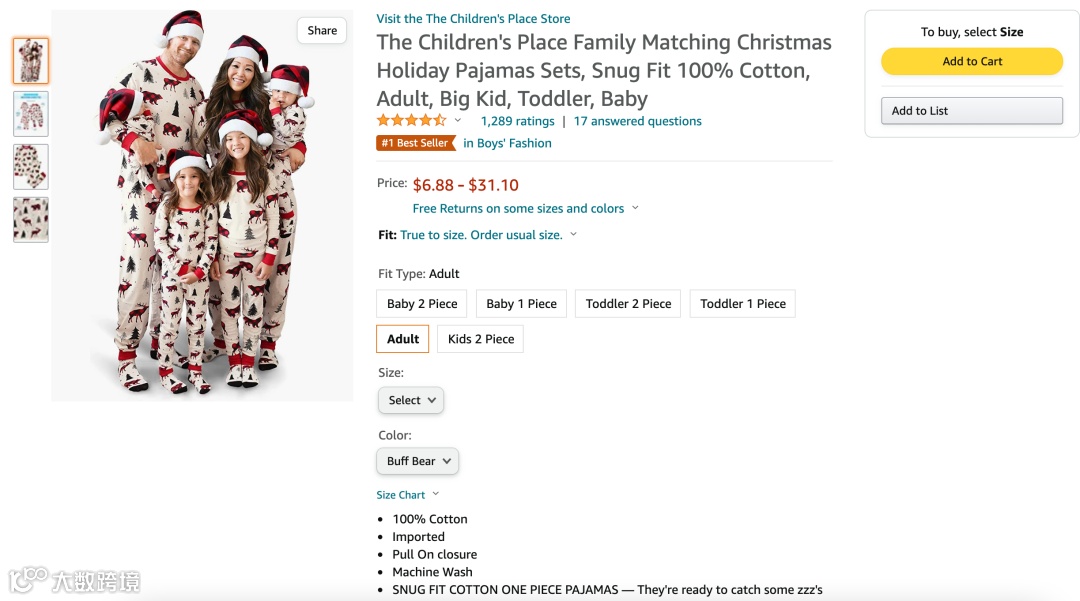Select the first product thumbnail image
The width and height of the screenshot is (1080, 601).
pyautogui.click(x=31, y=61)
